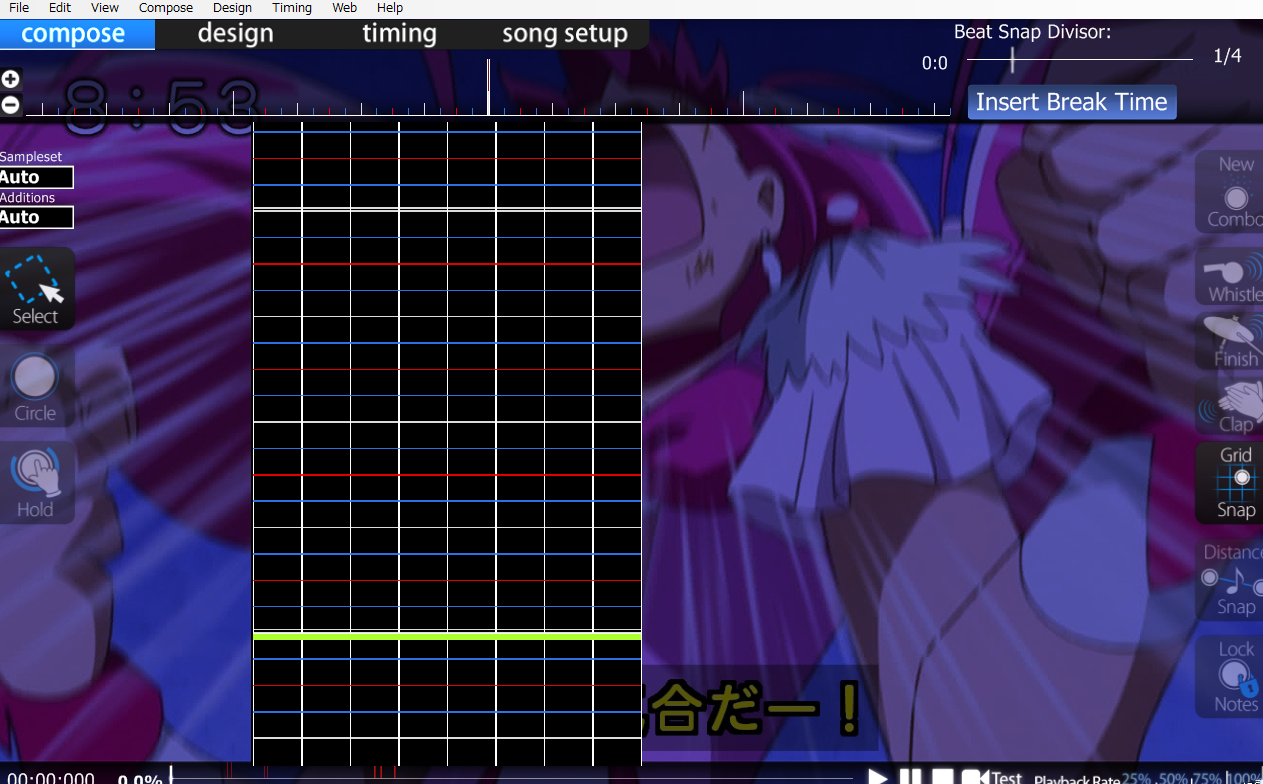Choose the Hold note tool
The image size is (1263, 784).
tap(36, 483)
